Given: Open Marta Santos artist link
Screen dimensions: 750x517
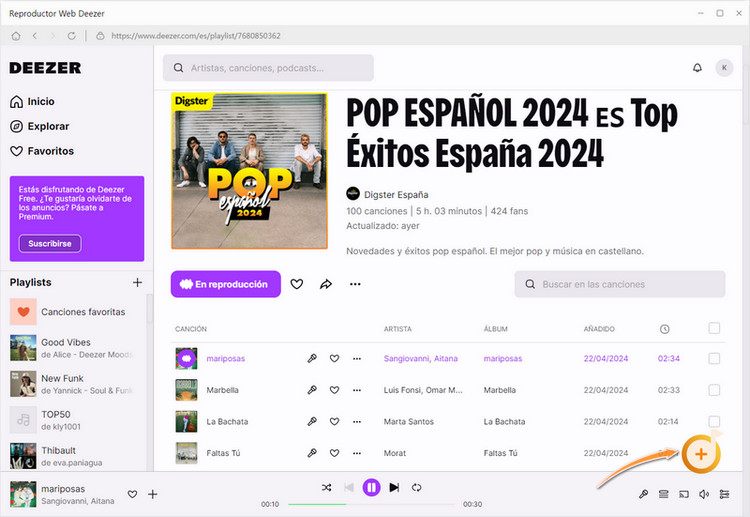Looking at the screenshot, I should click(408, 421).
